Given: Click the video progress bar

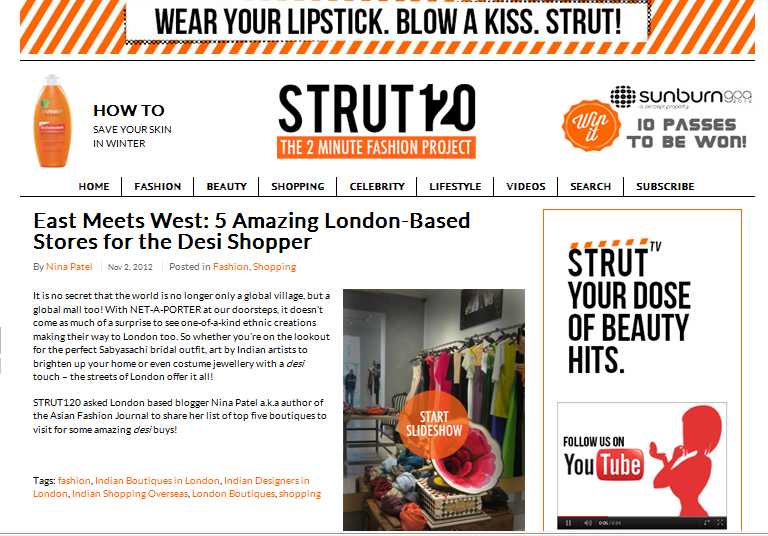Looking at the screenshot, I should 642,516.
